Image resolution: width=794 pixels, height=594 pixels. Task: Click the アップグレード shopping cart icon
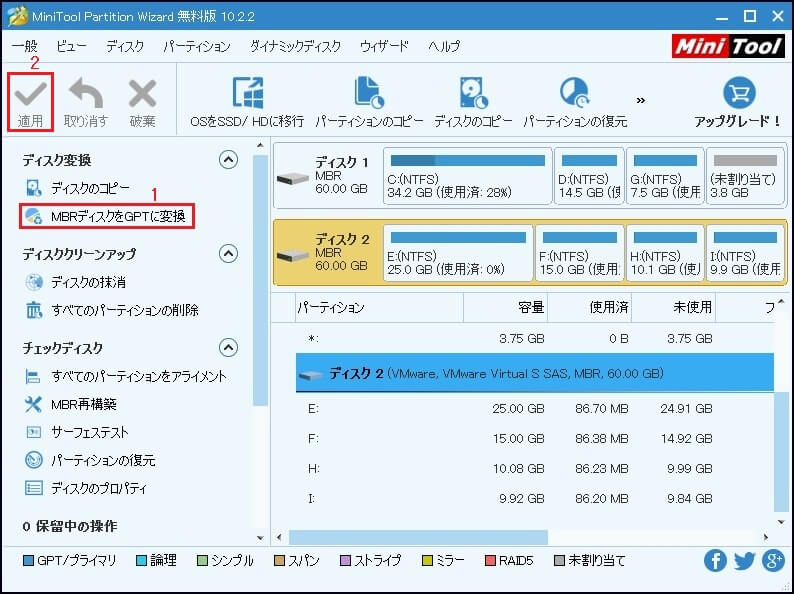[737, 93]
